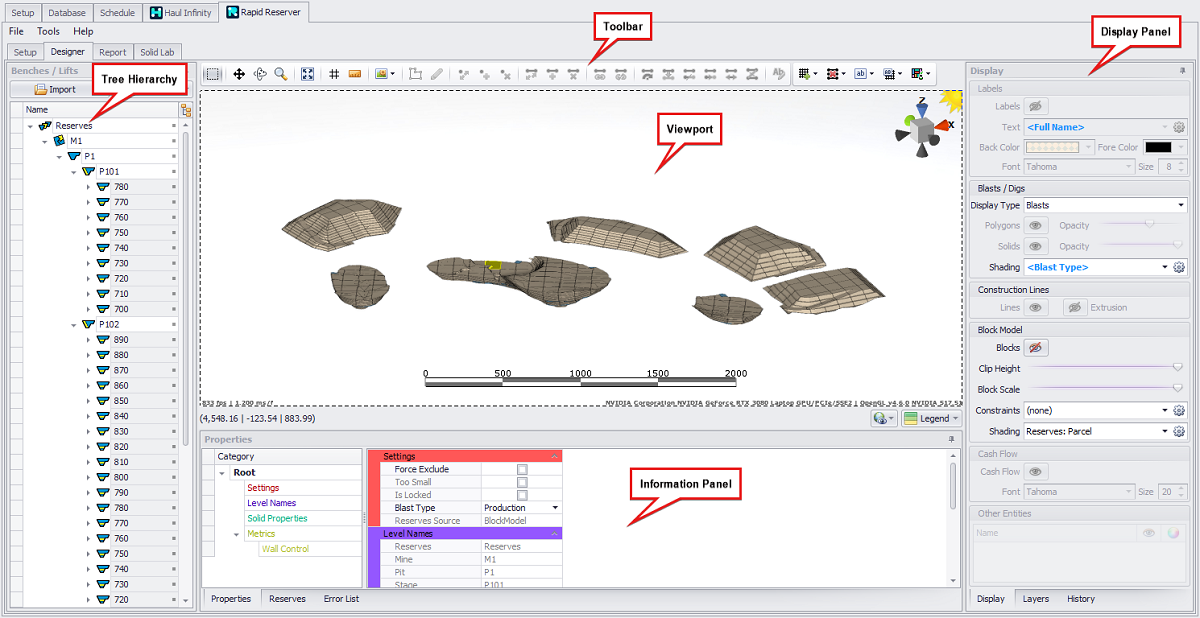The image size is (1200, 618).
Task: Activate the pan (move) tool
Action: (239, 74)
